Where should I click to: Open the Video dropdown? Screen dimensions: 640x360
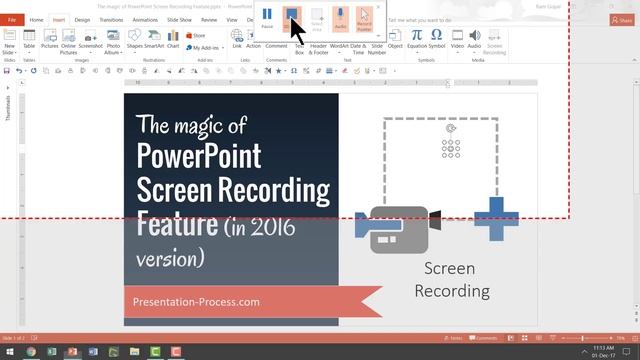457,42
